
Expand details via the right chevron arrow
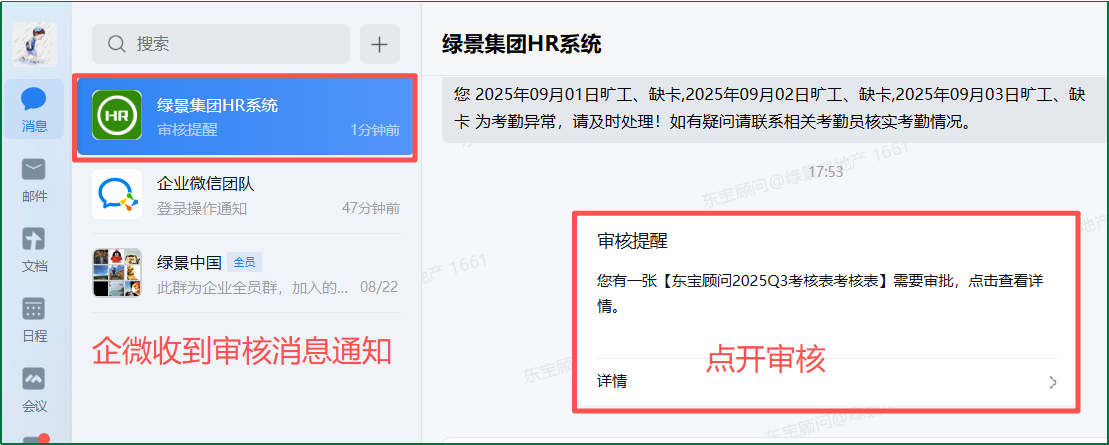click(1052, 382)
